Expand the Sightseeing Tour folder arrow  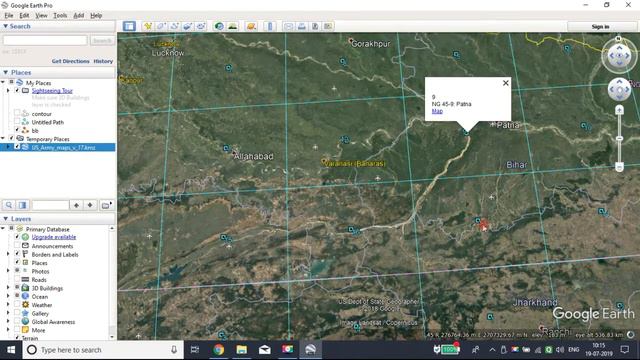click(8, 91)
